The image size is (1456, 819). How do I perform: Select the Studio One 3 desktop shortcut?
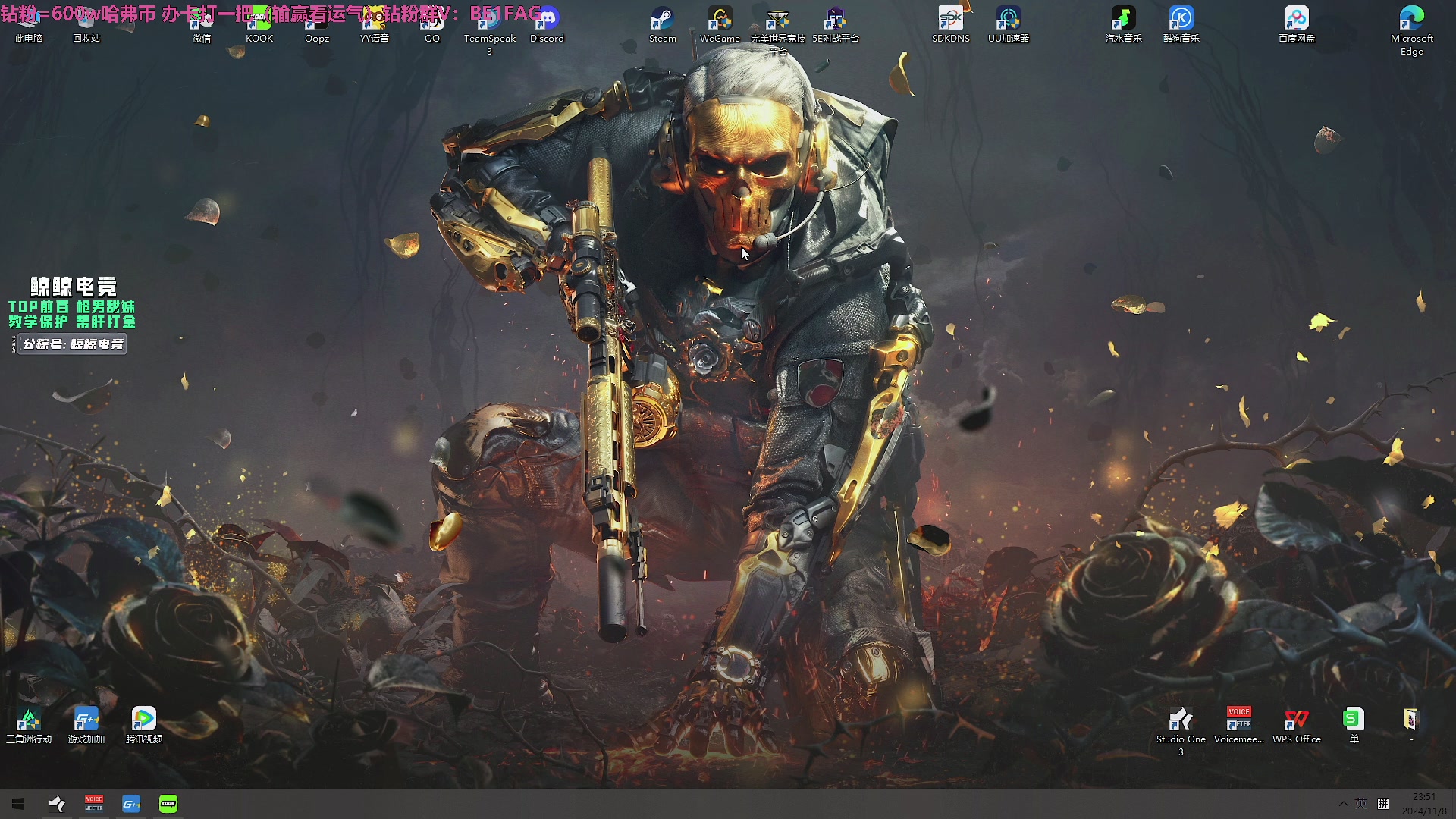click(x=1181, y=731)
